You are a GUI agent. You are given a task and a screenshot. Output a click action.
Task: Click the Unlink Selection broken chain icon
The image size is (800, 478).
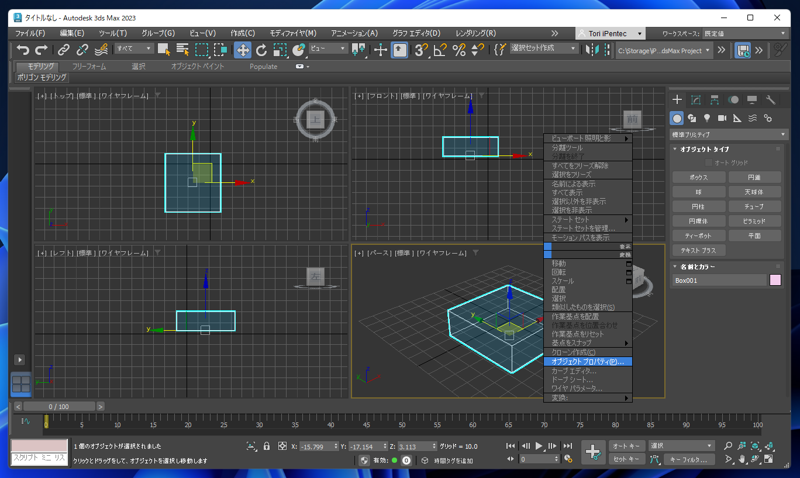[82, 49]
